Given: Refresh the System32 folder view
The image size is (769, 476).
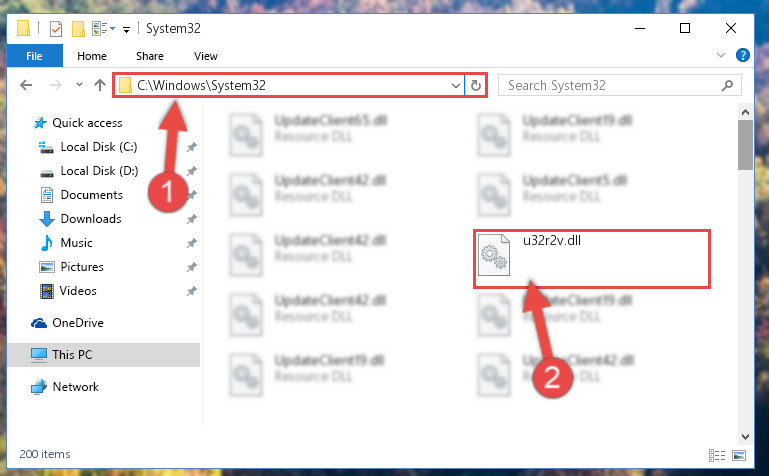Looking at the screenshot, I should point(476,86).
